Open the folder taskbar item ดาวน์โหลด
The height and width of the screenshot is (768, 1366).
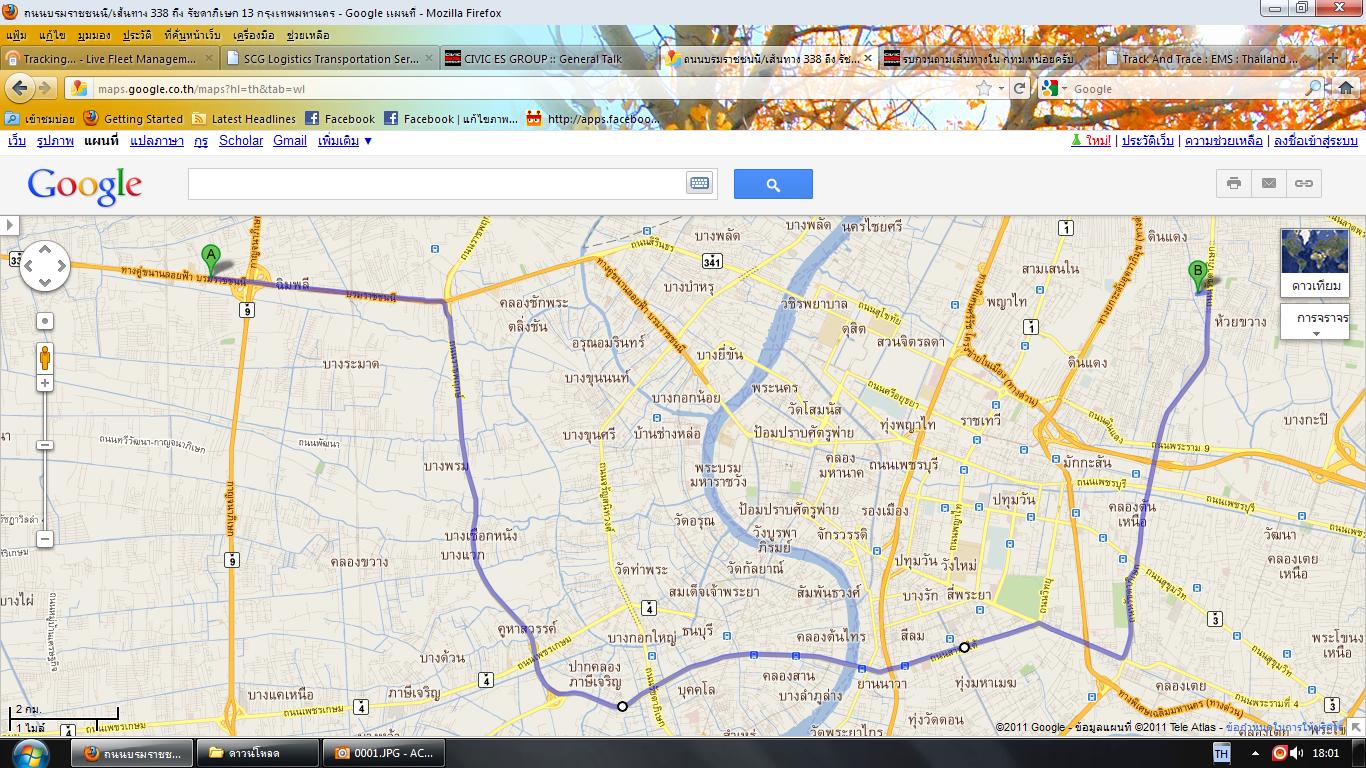pos(258,753)
